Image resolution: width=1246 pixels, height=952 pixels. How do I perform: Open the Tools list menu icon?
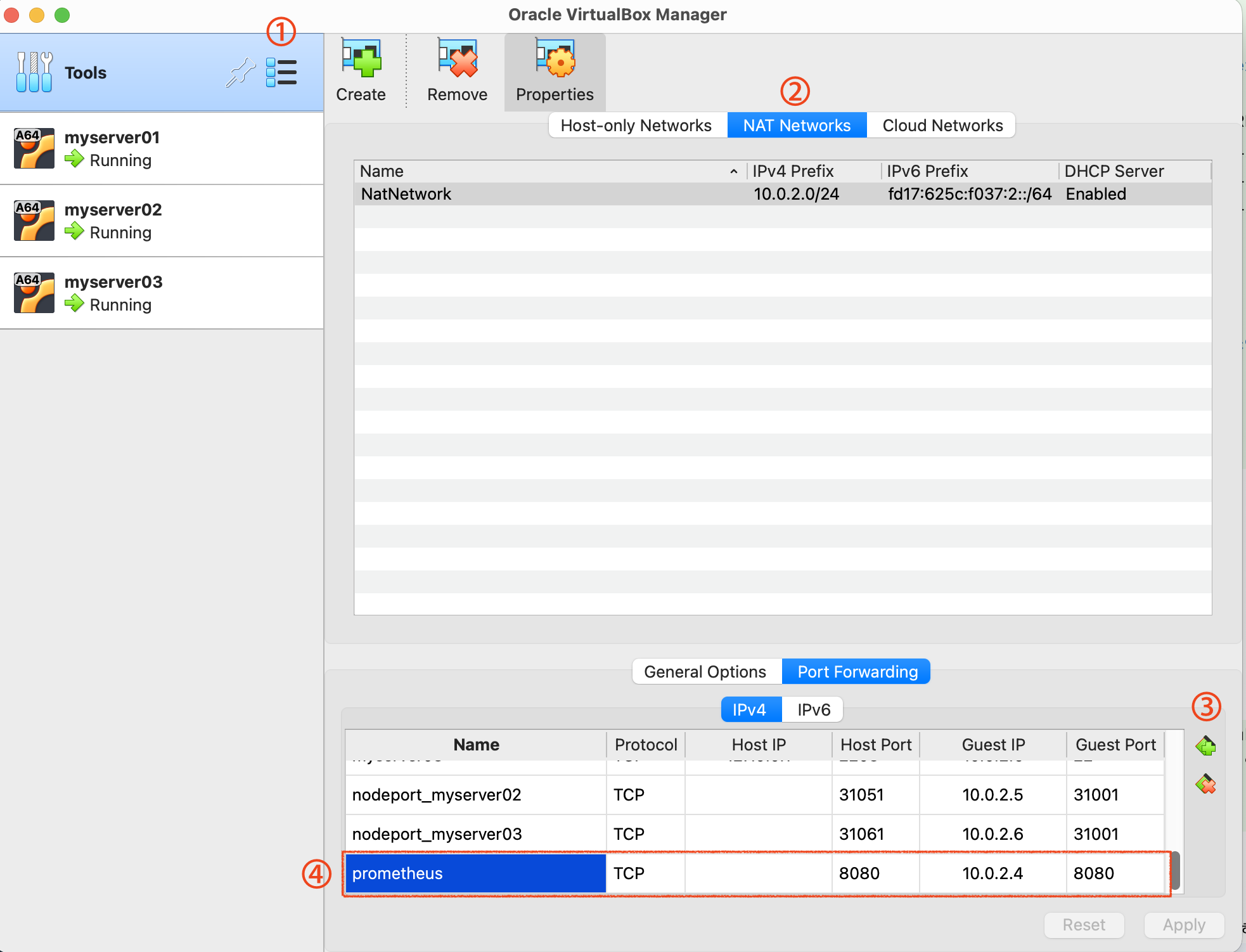coord(281,73)
